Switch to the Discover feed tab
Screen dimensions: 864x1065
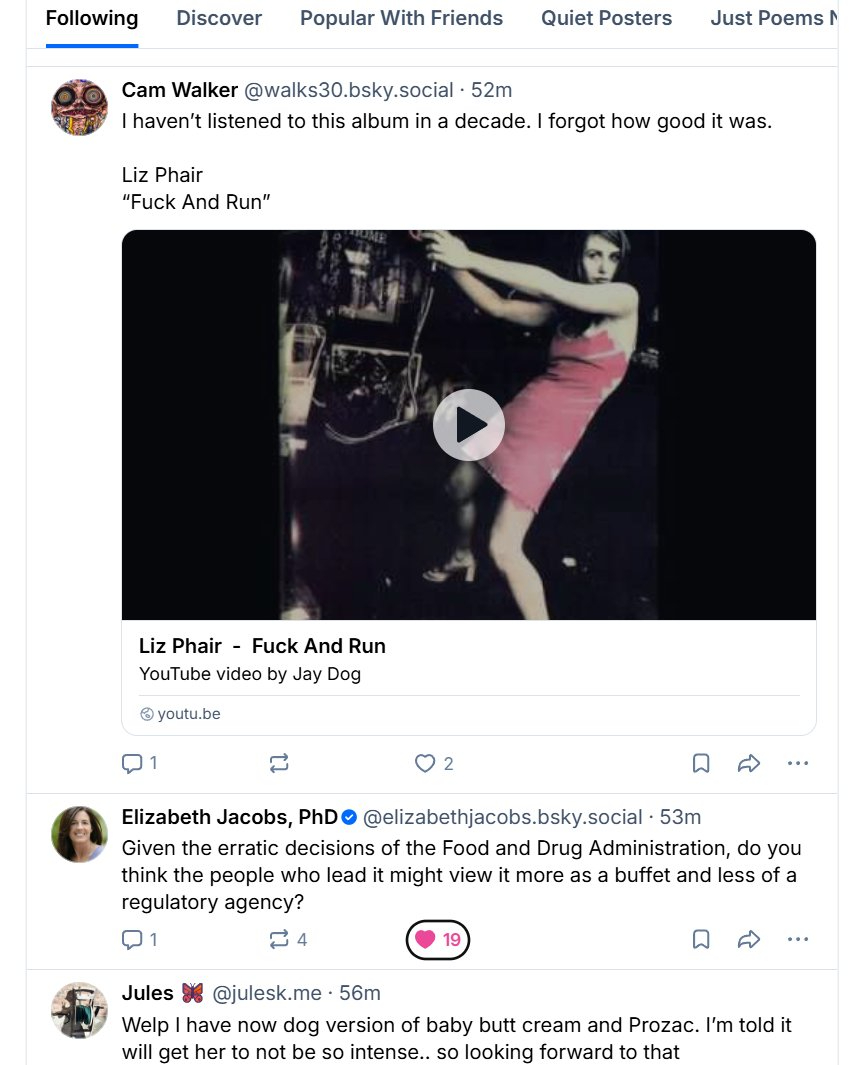(x=219, y=18)
